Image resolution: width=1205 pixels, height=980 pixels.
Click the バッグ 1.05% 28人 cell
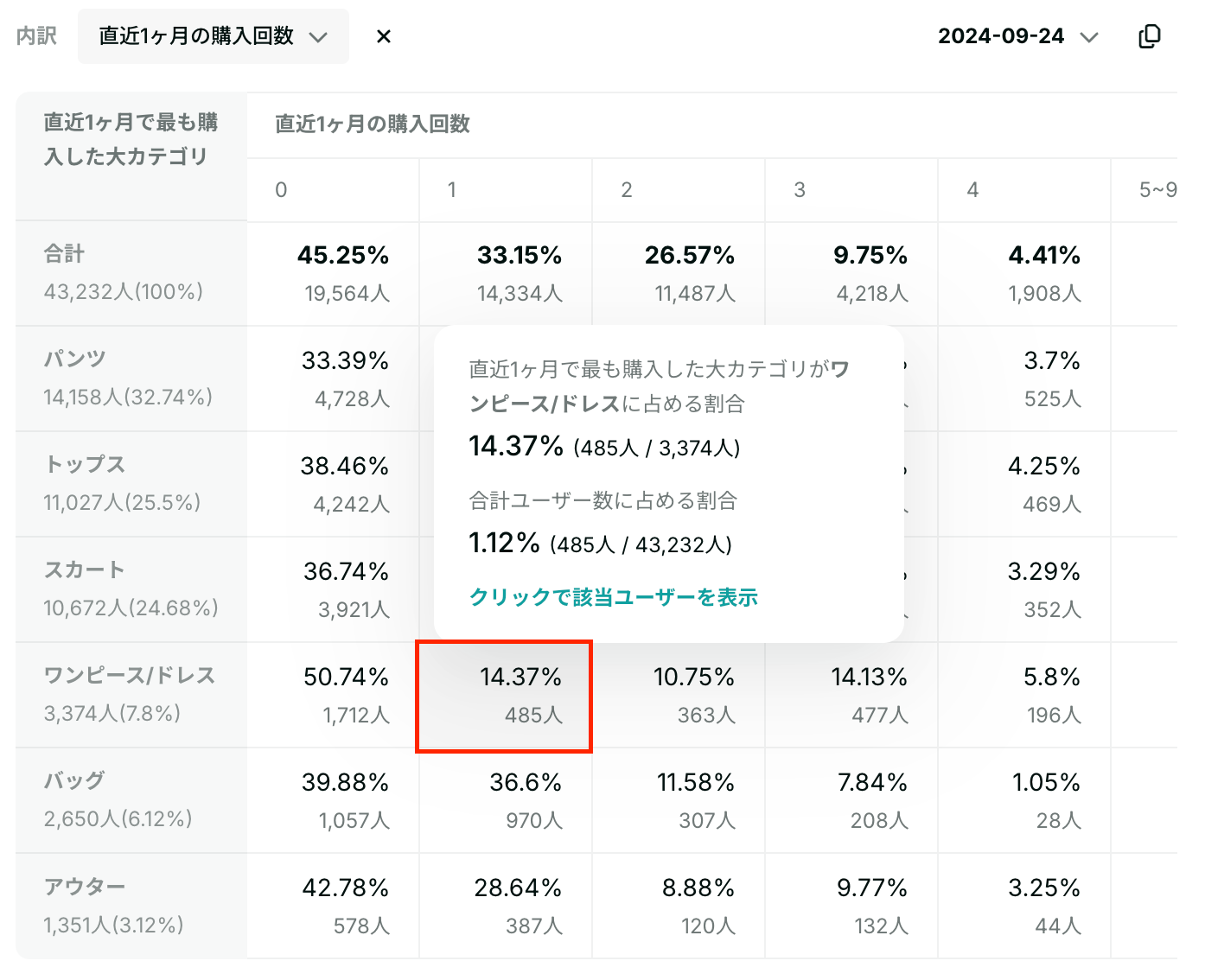pyautogui.click(x=1024, y=800)
